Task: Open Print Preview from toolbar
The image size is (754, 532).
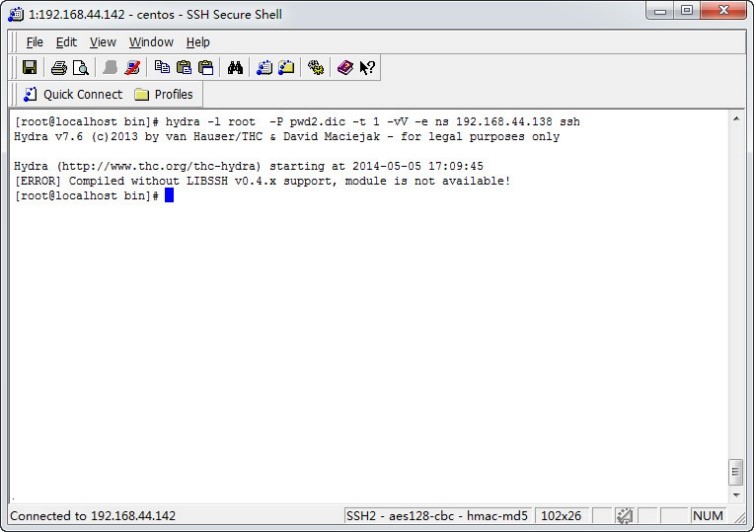Action: [x=81, y=67]
